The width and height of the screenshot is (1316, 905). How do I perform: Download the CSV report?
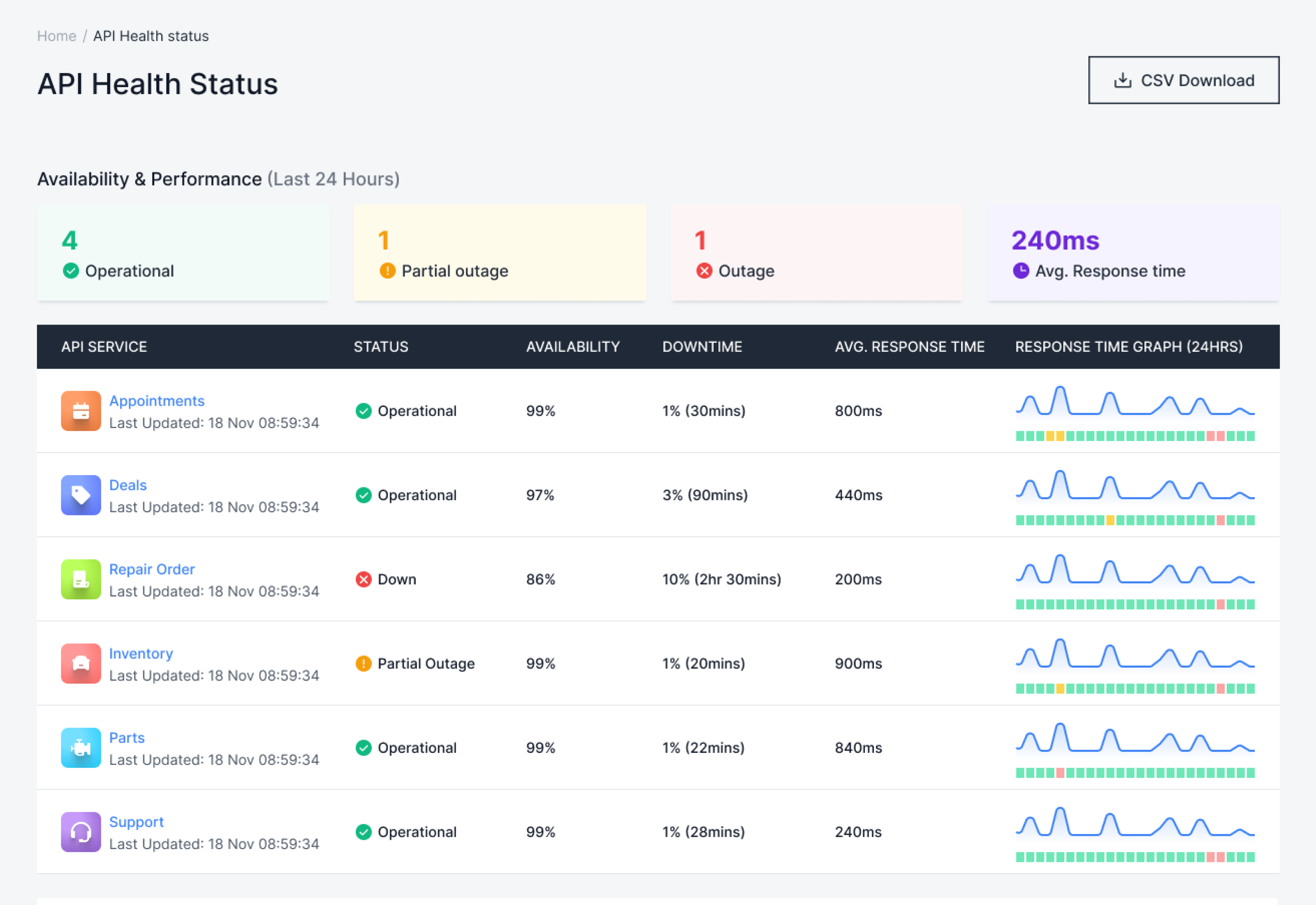(x=1184, y=80)
